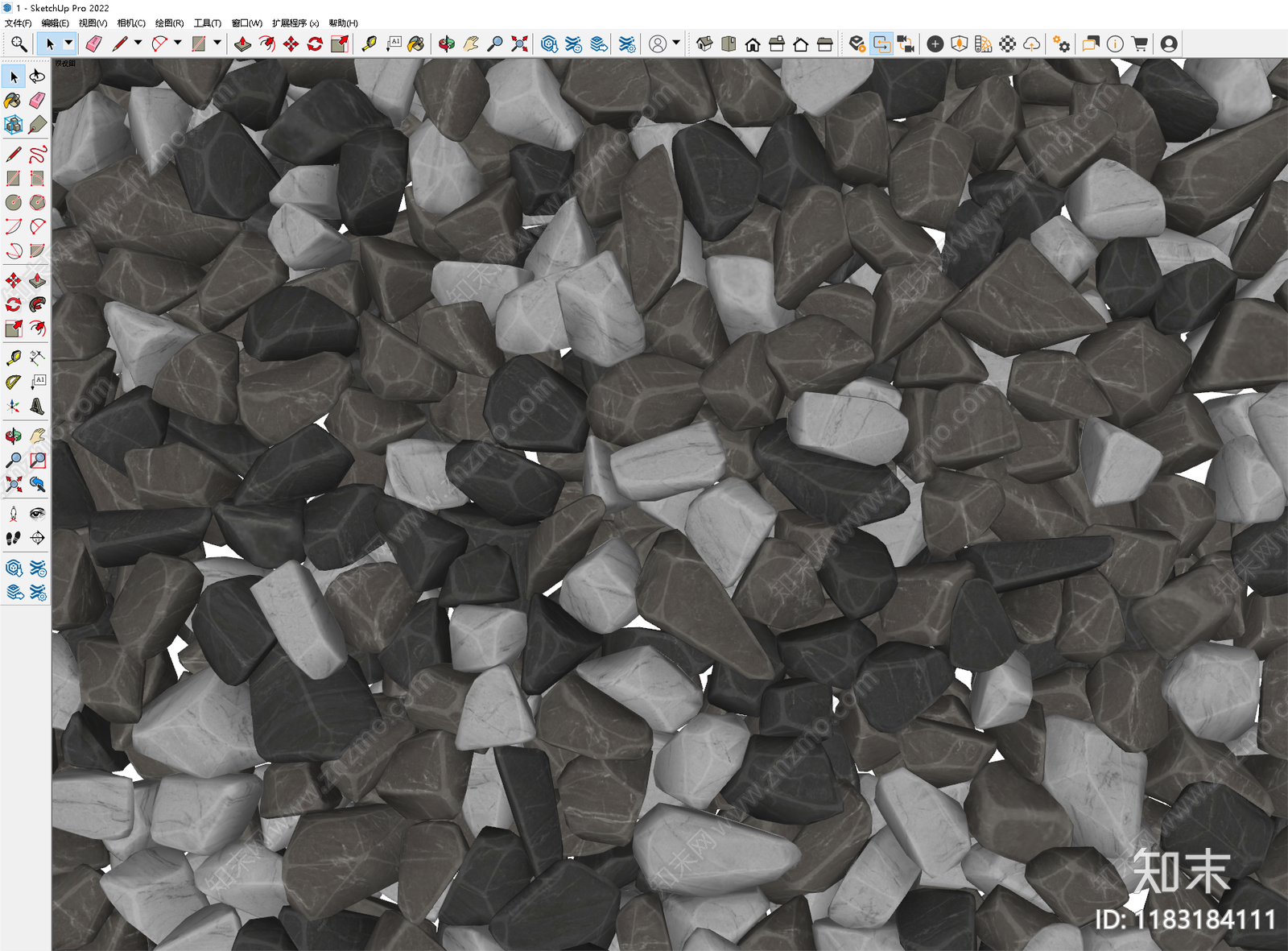
Task: Choose the Tag tool in left palette
Action: (x=37, y=125)
